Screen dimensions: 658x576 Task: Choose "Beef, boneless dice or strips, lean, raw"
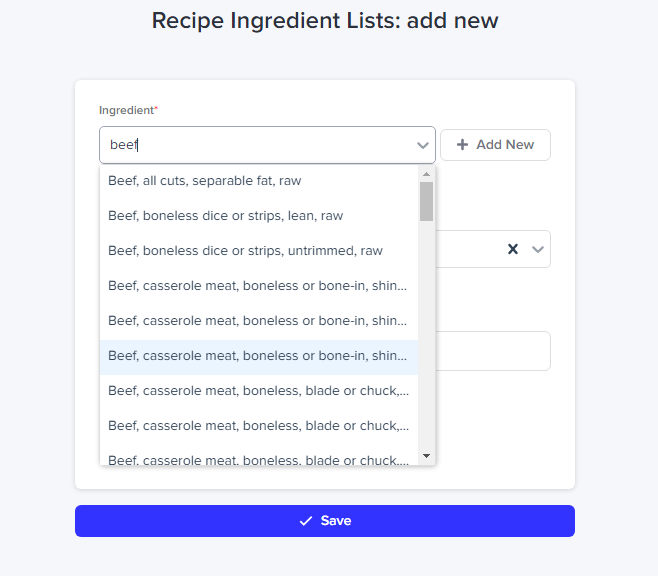point(225,216)
